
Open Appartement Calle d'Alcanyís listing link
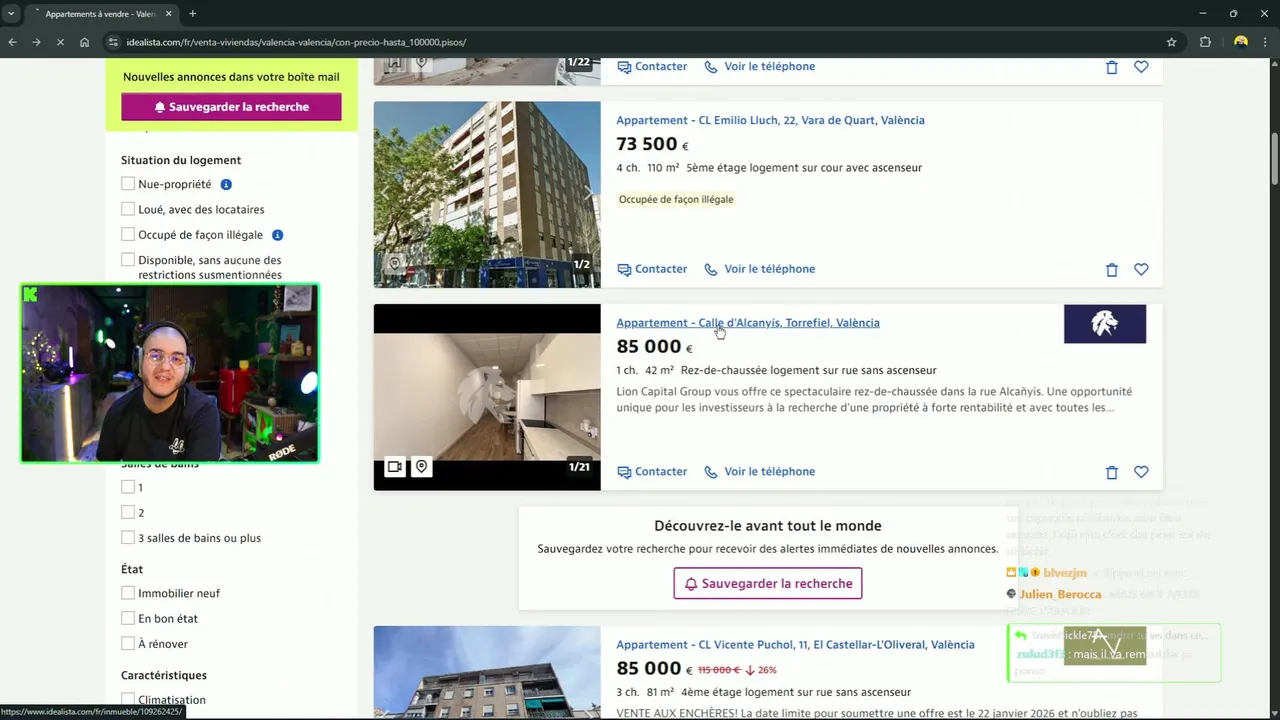tap(748, 323)
